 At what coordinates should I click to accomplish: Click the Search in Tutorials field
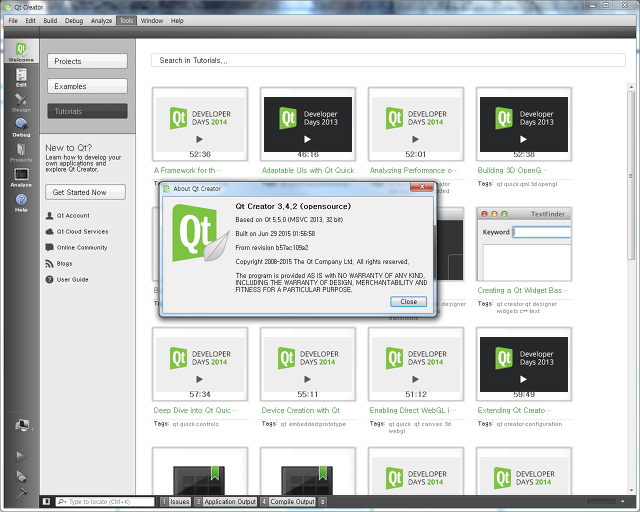point(388,60)
